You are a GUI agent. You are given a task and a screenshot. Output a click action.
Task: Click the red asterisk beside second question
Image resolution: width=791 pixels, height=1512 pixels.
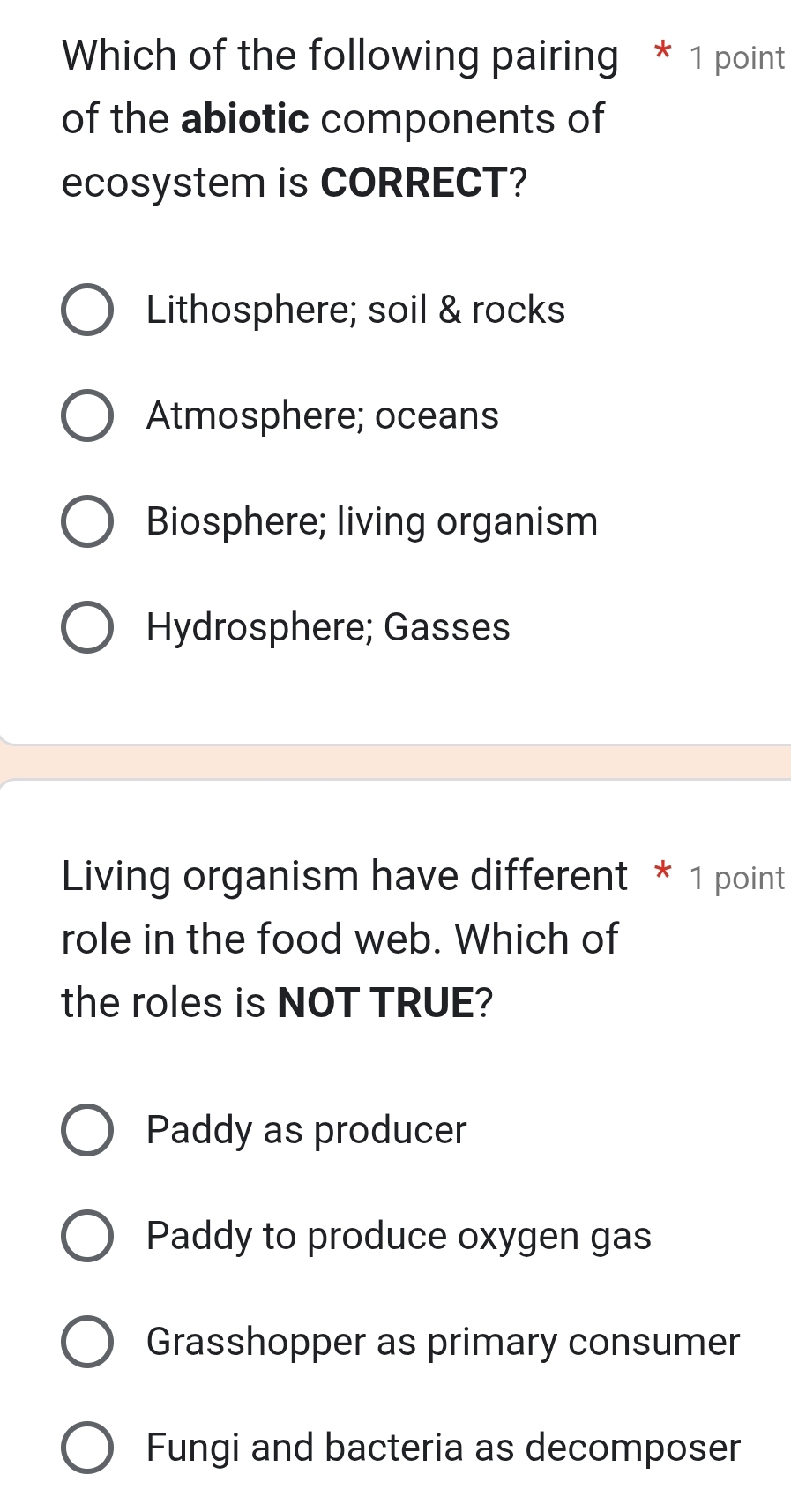[x=662, y=875]
